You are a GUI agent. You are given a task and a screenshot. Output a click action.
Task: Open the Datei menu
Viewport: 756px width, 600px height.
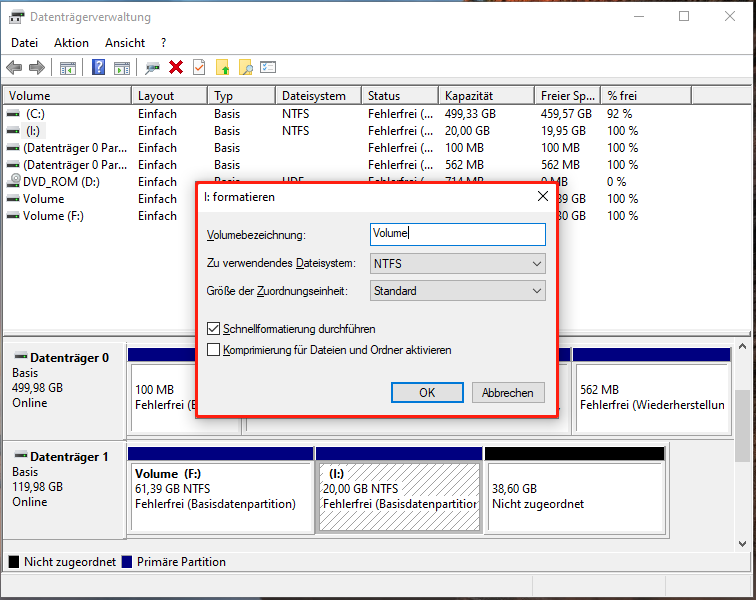tap(25, 43)
